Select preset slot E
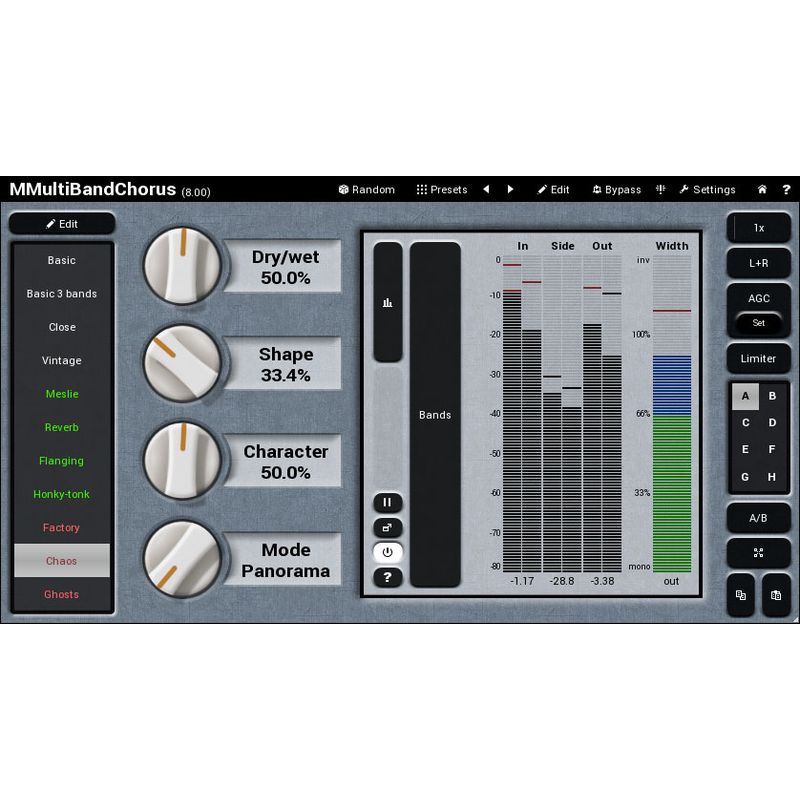 (745, 449)
